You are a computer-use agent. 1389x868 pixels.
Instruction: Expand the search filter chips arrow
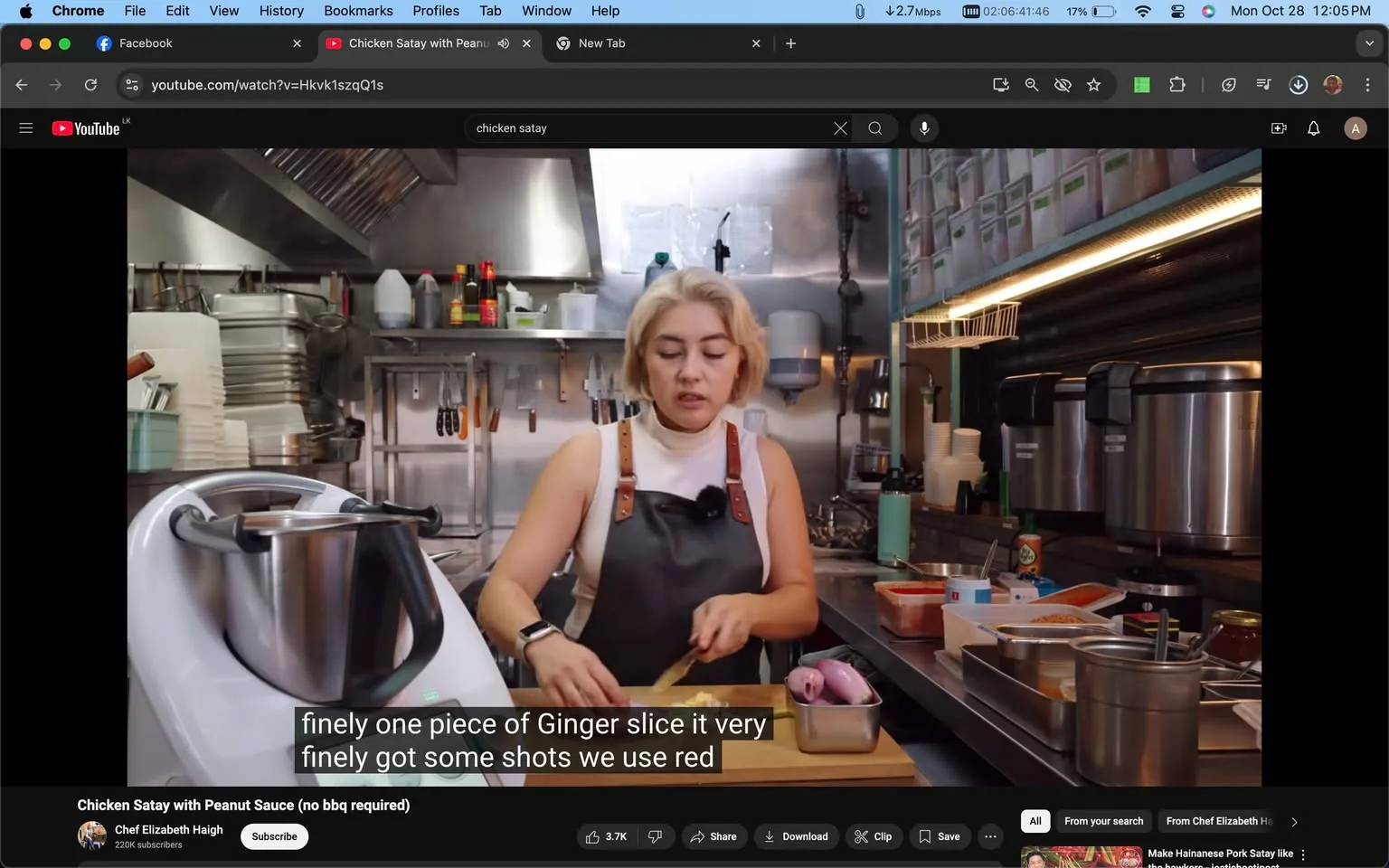(x=1293, y=821)
